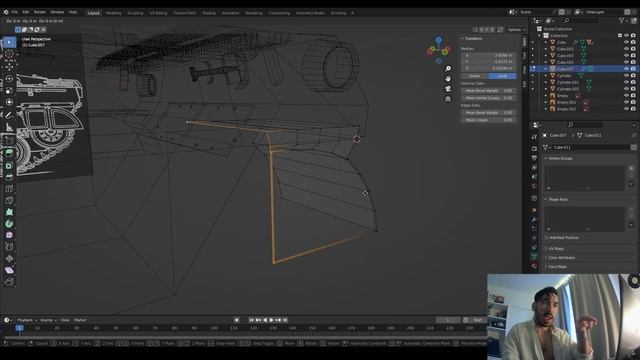Hide Empty.001 using its eye icon

626,102
